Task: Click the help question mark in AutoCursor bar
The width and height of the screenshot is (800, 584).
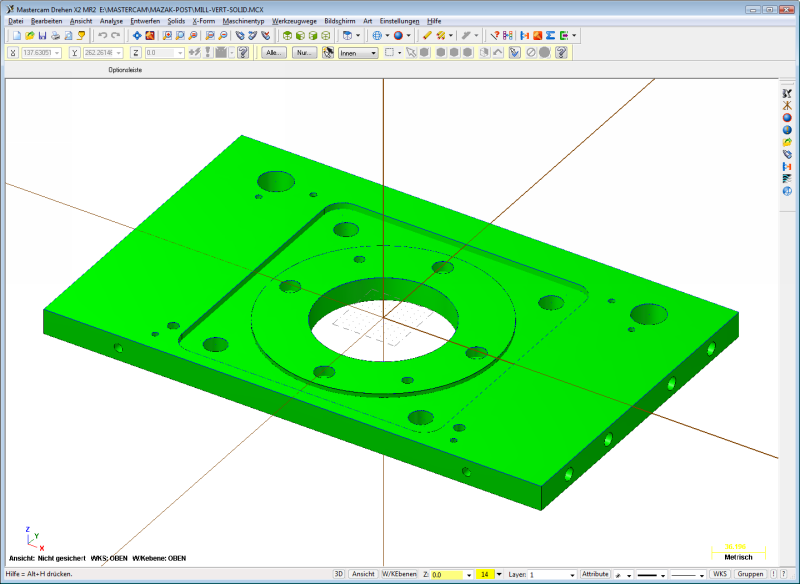Action: [243, 53]
